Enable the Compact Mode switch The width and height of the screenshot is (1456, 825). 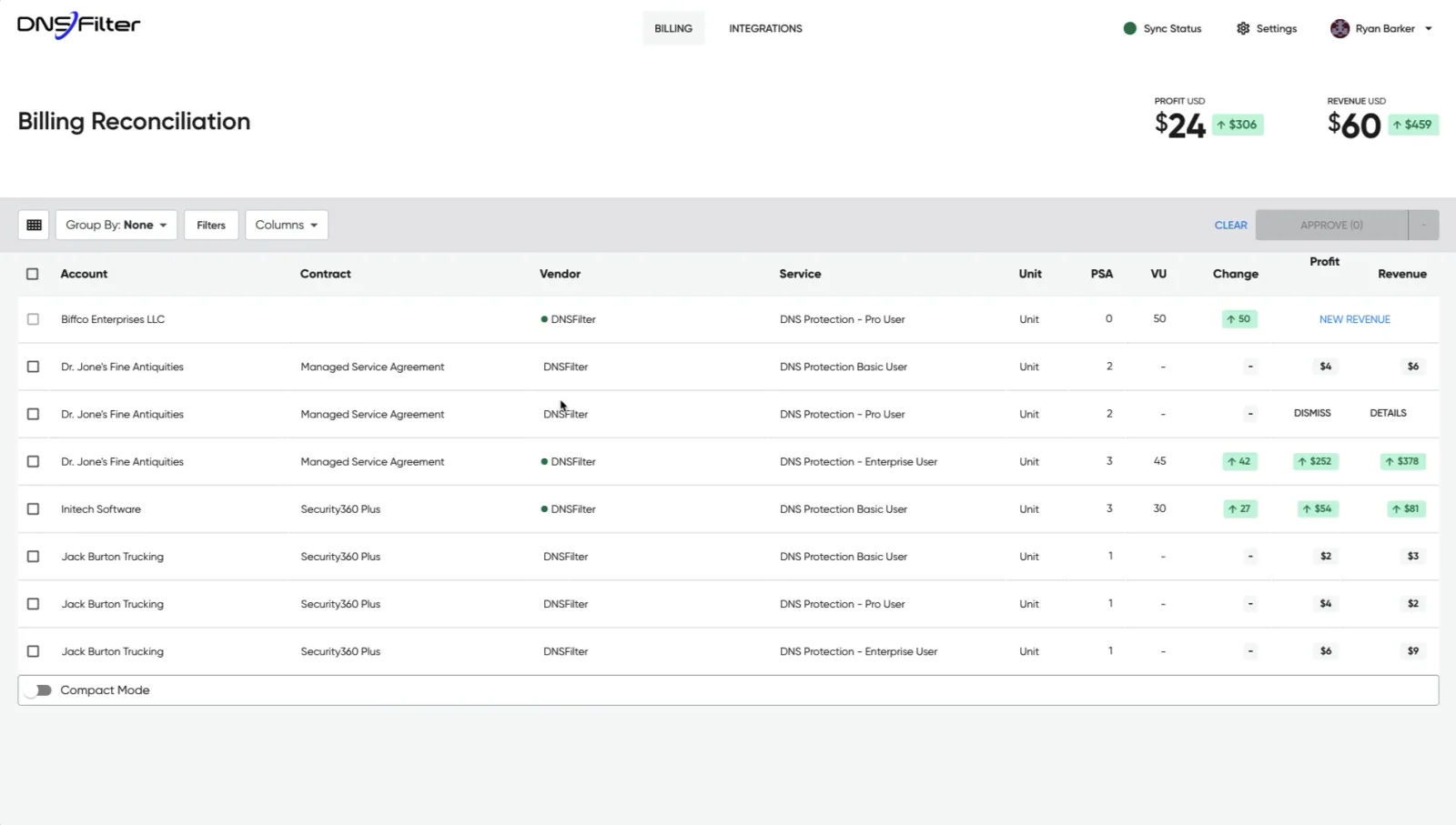pyautogui.click(x=38, y=690)
